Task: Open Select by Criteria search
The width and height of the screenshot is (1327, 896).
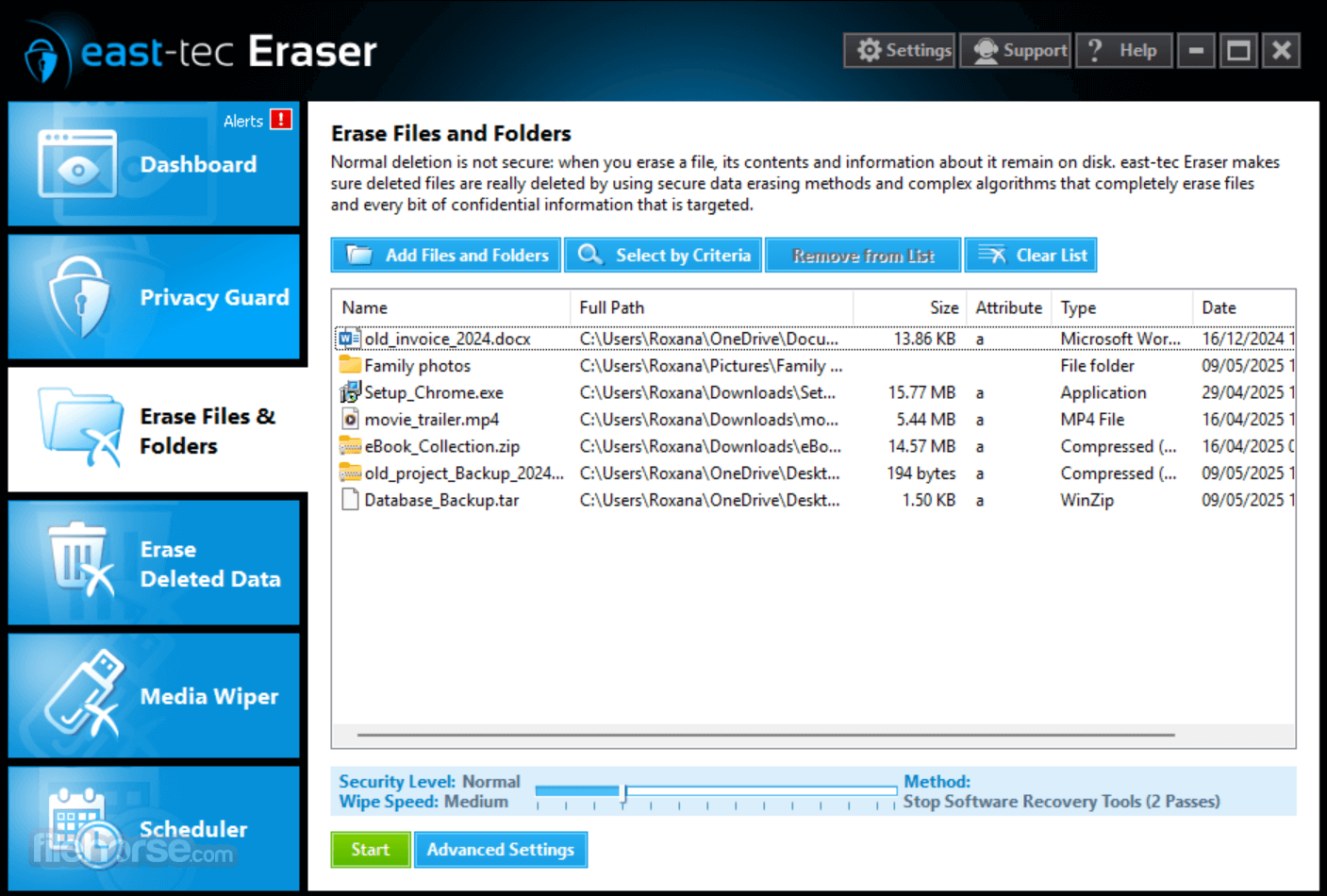Action: pos(663,256)
